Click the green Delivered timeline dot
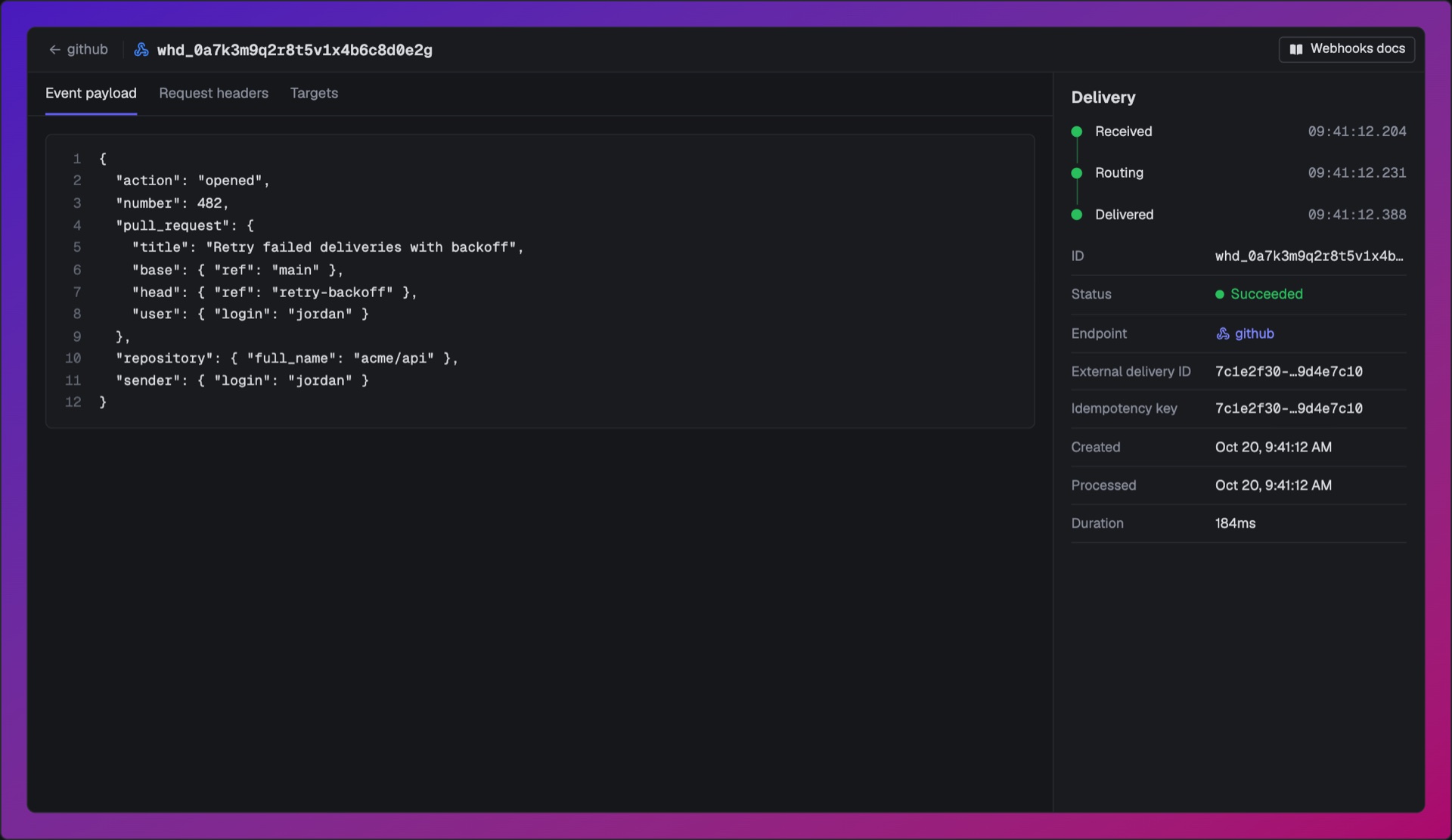 [x=1077, y=215]
